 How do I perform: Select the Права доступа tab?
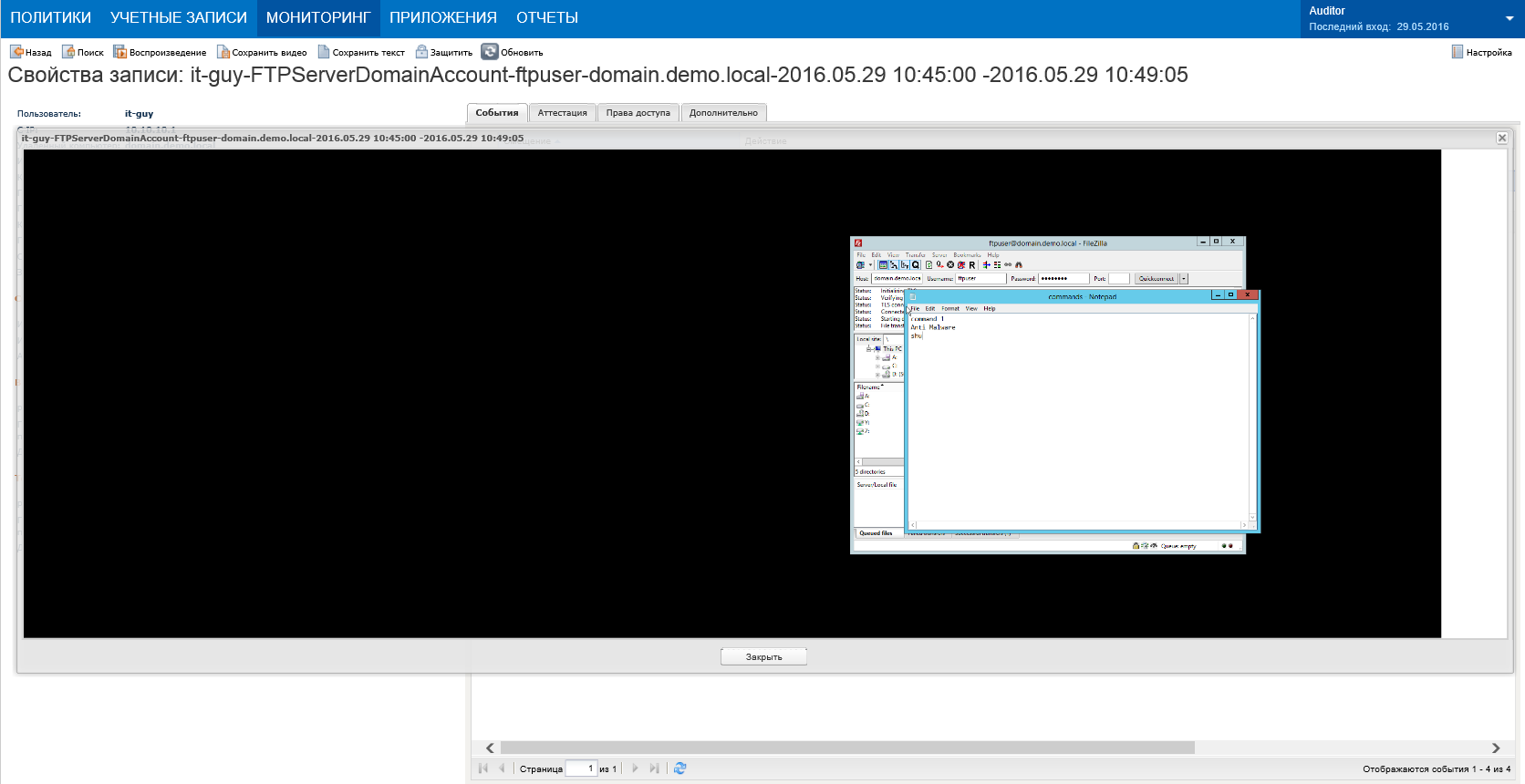638,113
